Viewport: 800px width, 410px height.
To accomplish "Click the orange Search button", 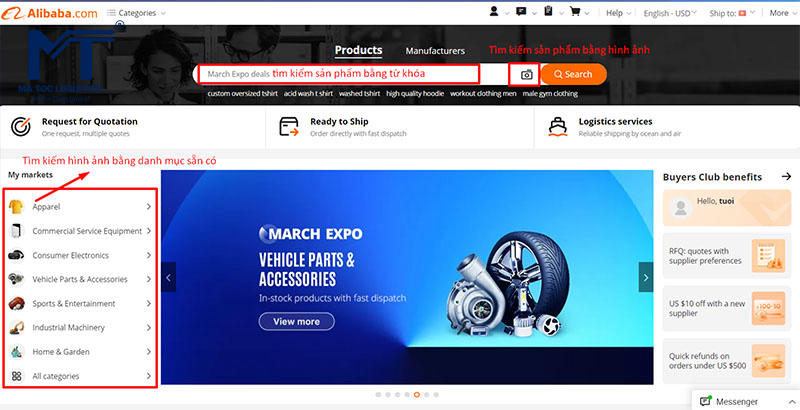I will click(x=573, y=74).
